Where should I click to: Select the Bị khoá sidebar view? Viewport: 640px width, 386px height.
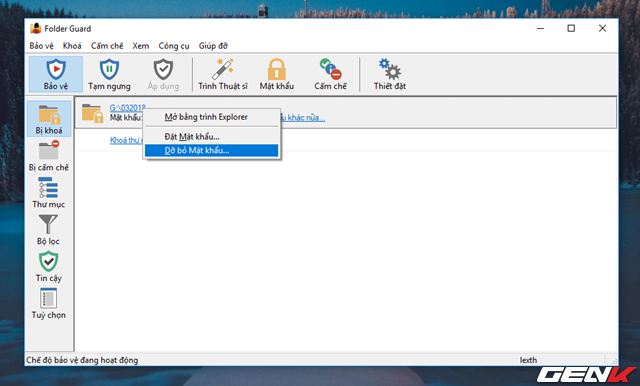pos(49,119)
